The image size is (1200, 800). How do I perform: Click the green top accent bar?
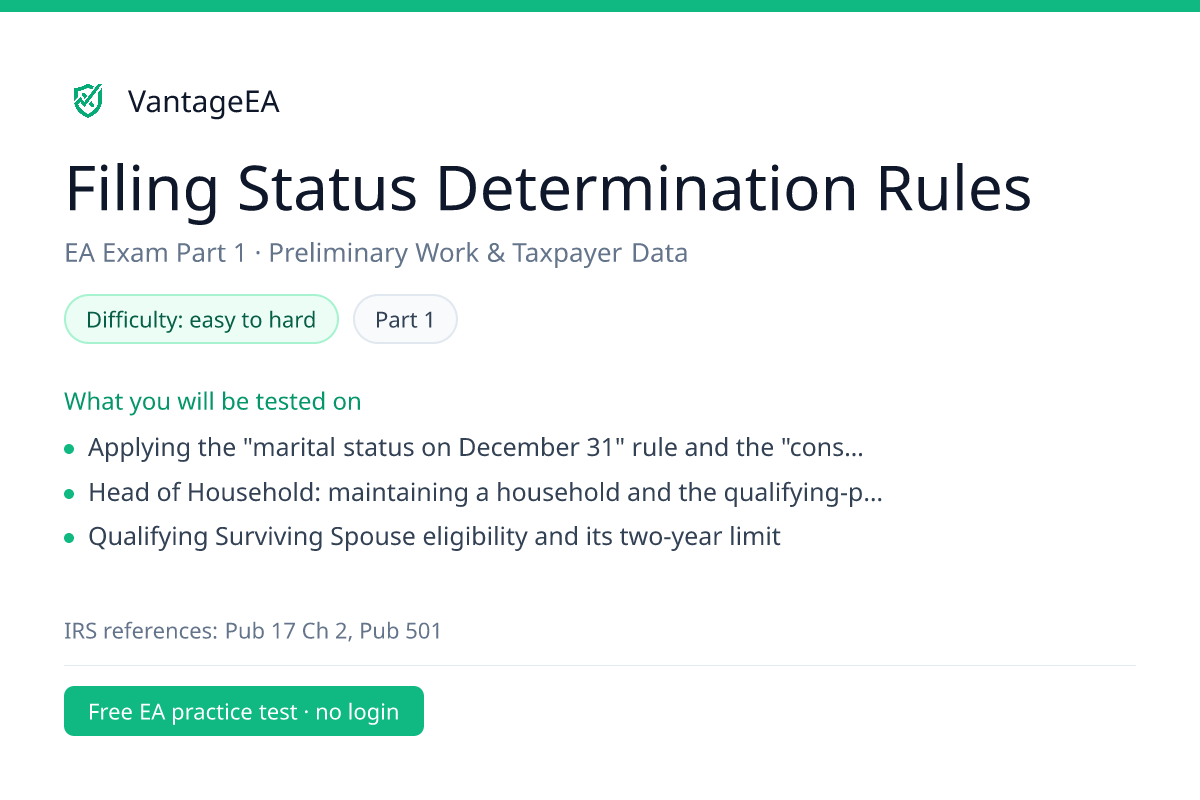pyautogui.click(x=600, y=6)
